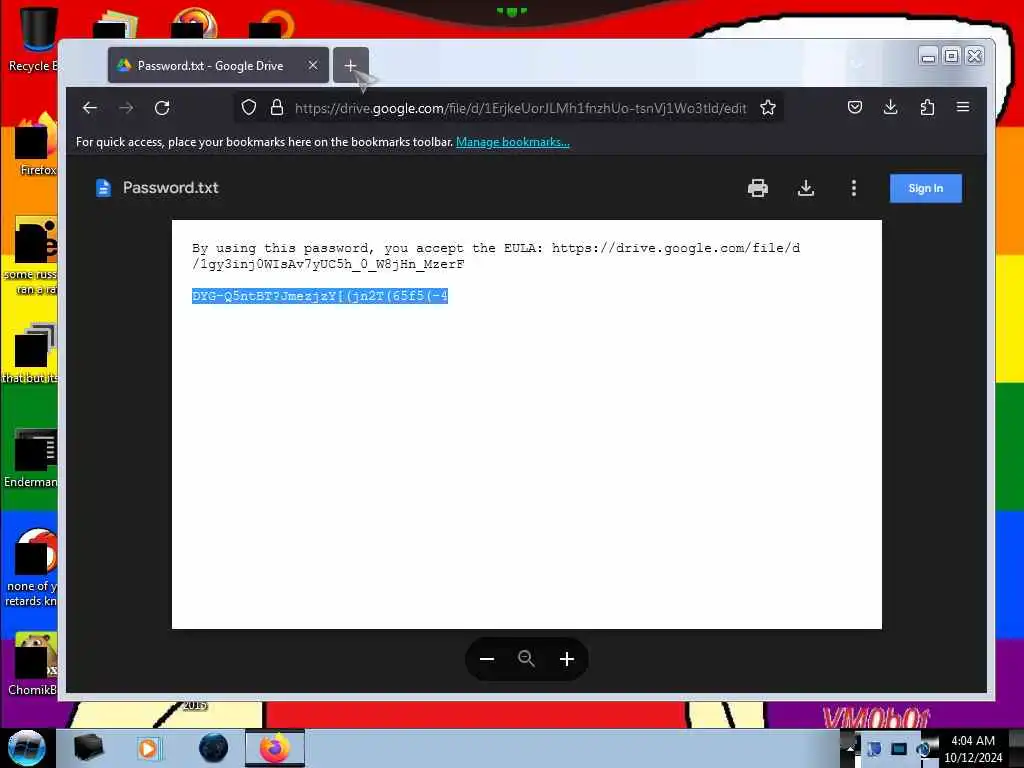
Task: Close the Password.txt tab
Action: (x=313, y=65)
